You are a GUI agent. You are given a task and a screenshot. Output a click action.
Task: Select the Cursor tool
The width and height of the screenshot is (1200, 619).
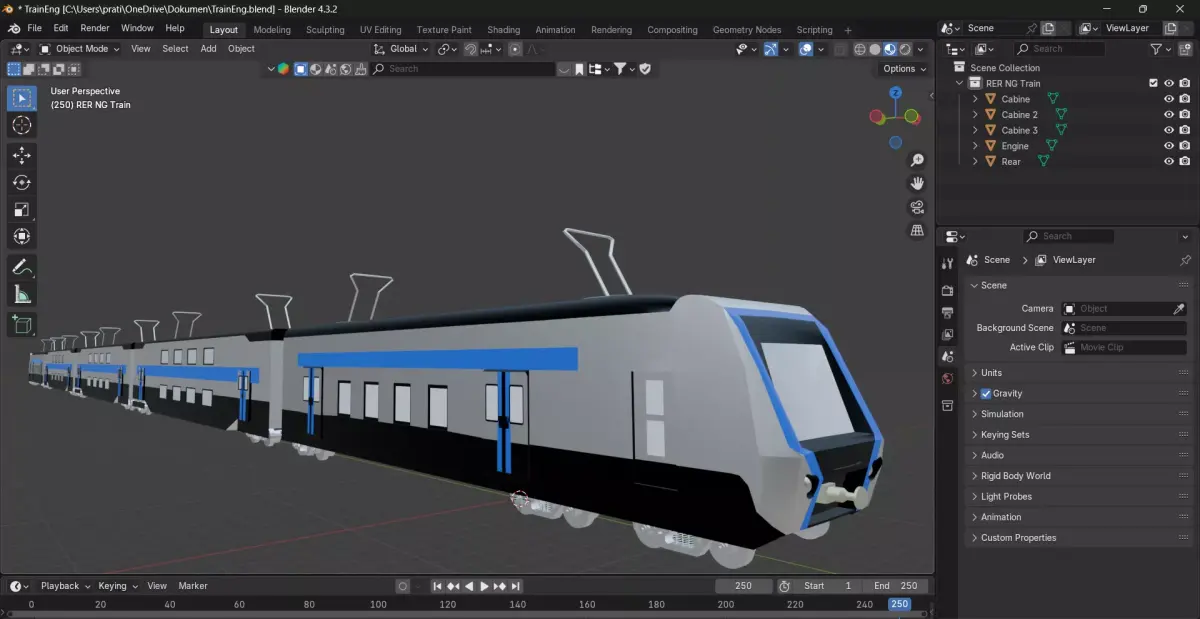click(22, 125)
